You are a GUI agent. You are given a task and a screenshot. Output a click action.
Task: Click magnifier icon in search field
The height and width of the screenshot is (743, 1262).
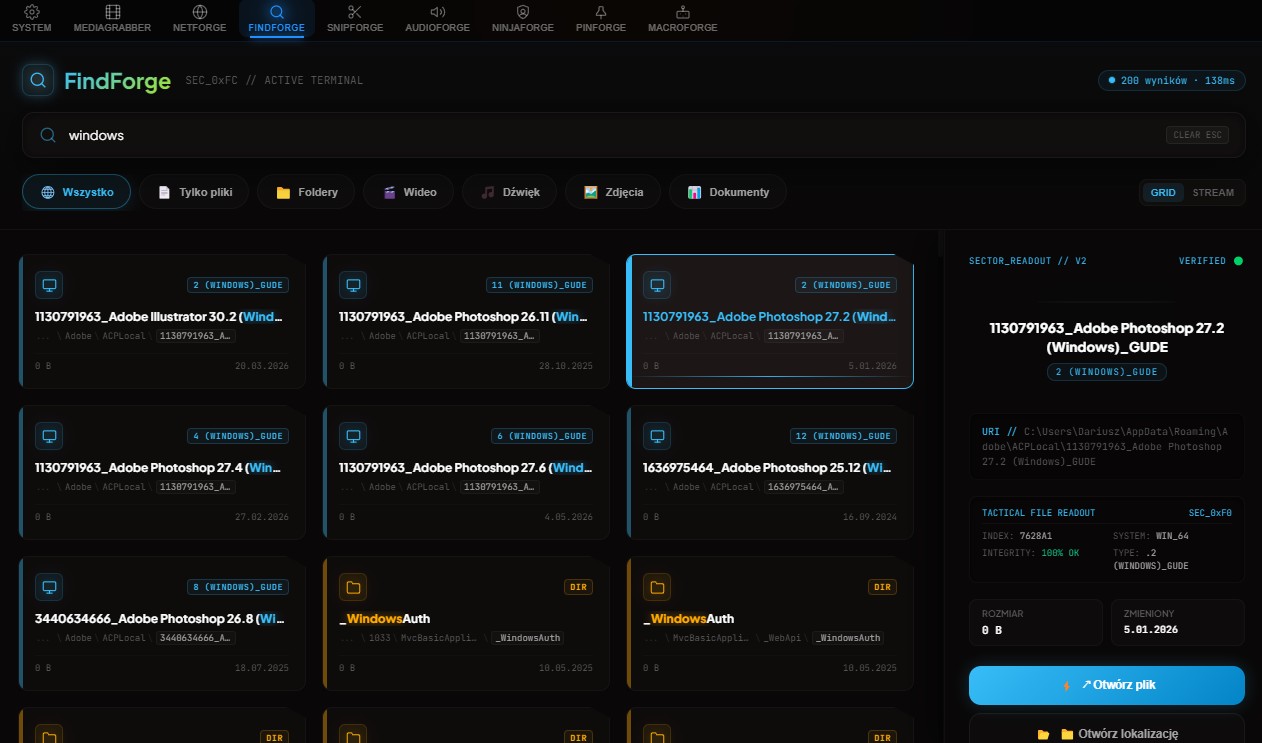pos(47,135)
